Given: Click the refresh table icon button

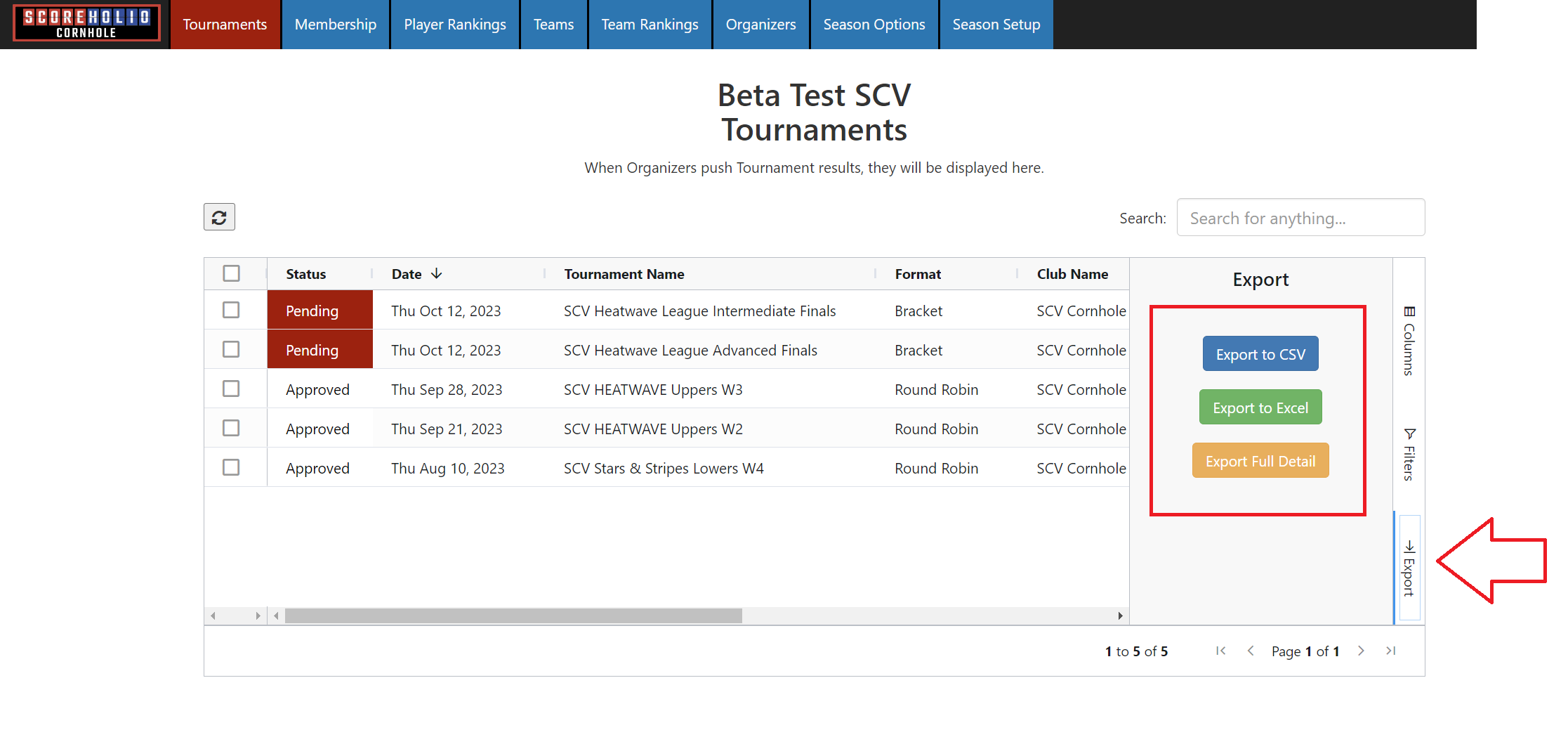Looking at the screenshot, I should click(x=219, y=217).
